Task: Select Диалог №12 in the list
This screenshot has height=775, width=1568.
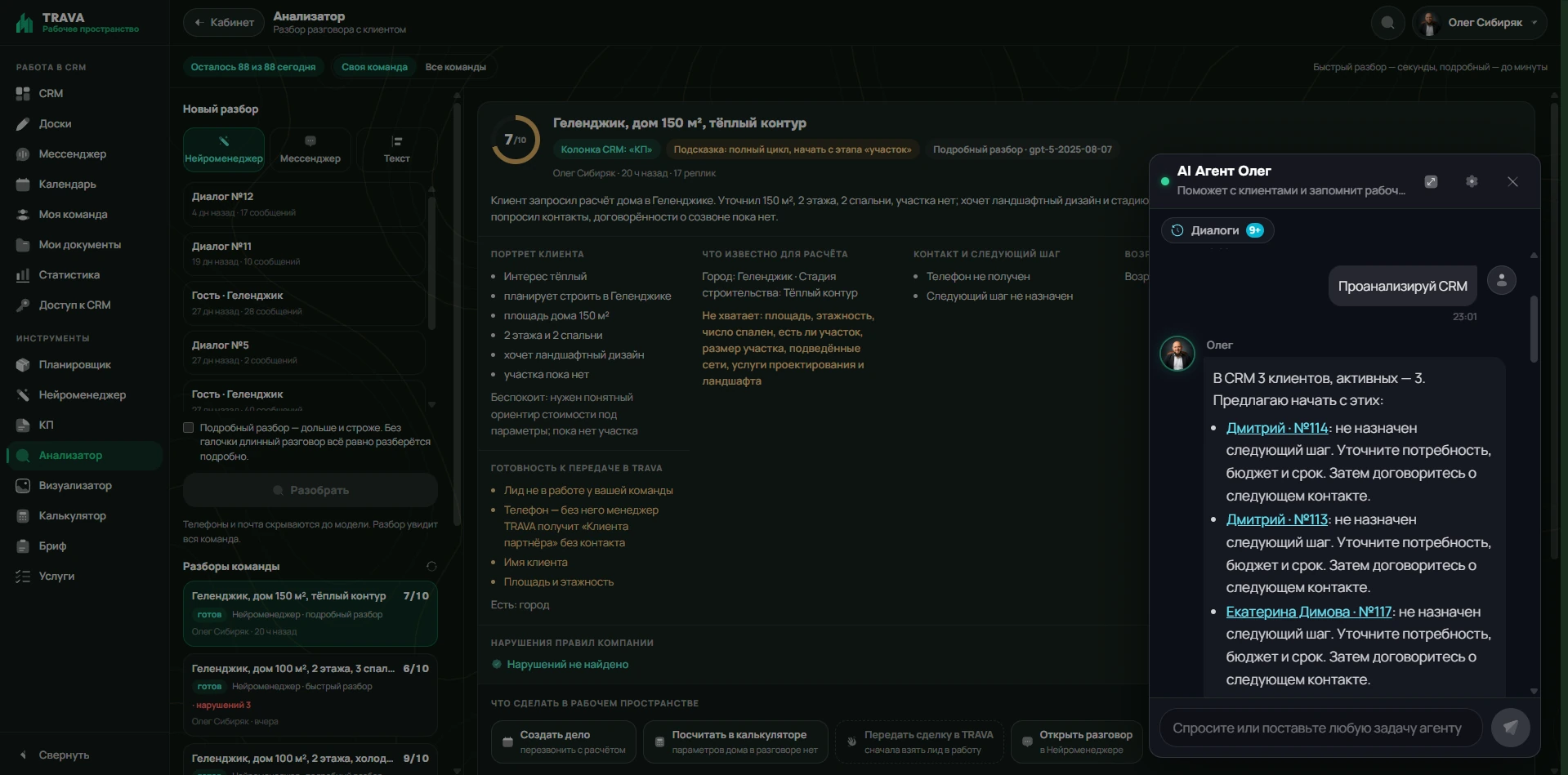Action: [x=304, y=203]
